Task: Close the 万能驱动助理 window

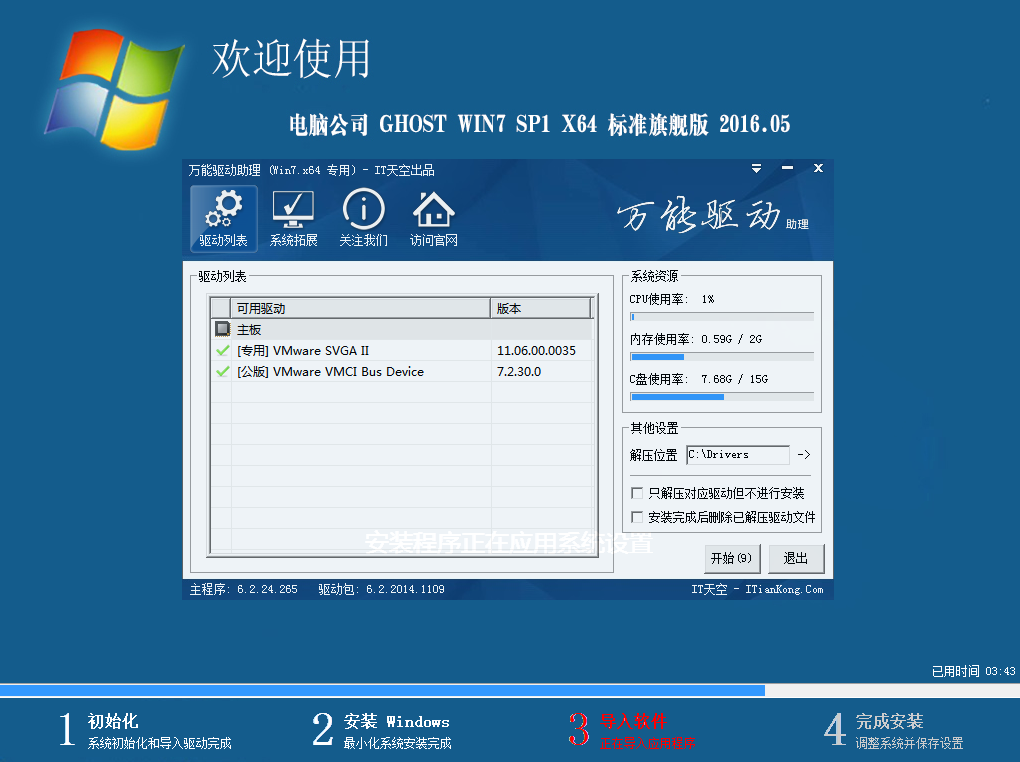Action: pos(818,169)
